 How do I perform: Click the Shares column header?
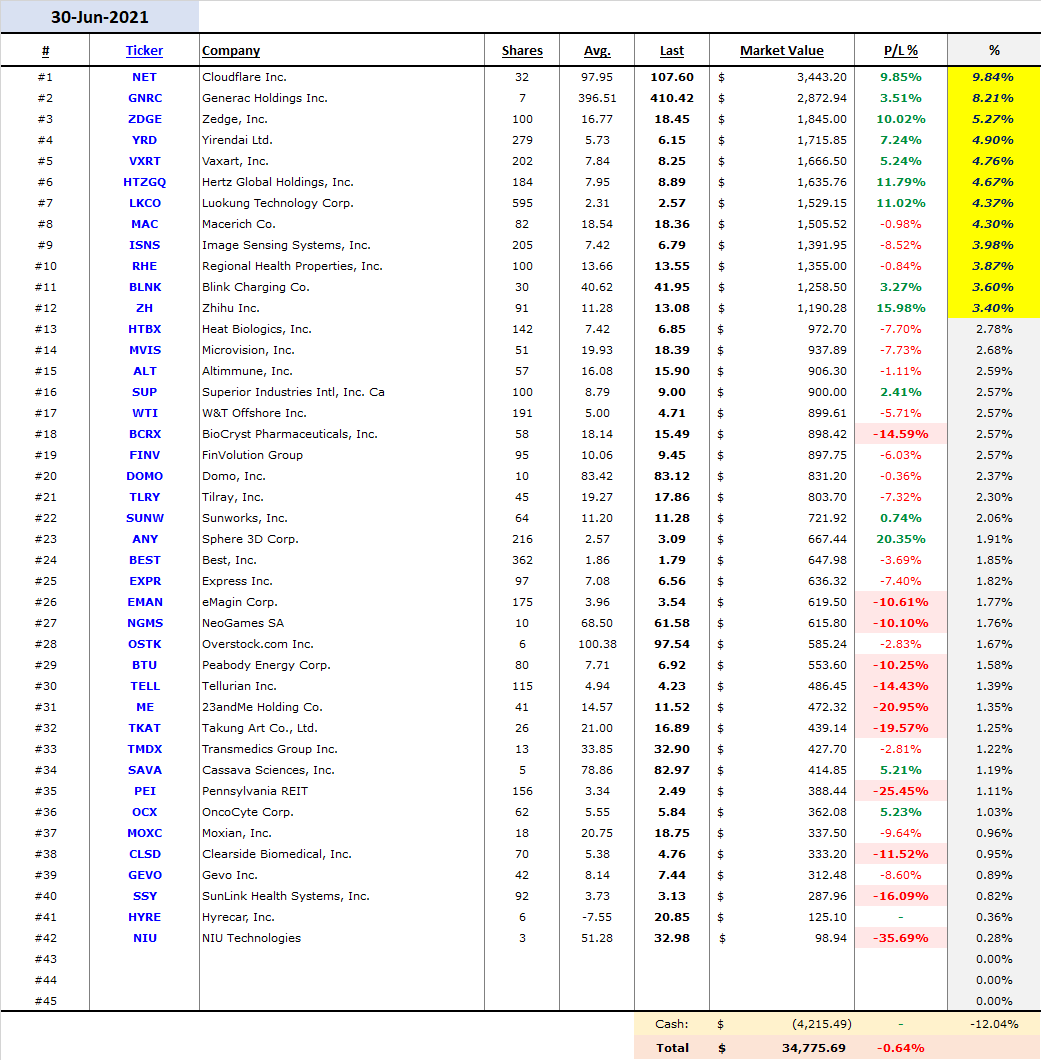point(522,51)
